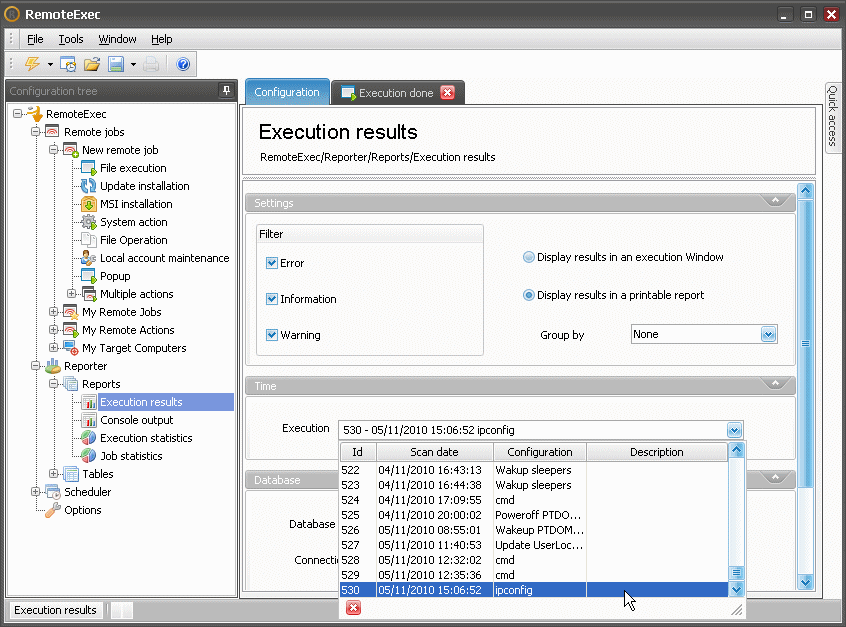Click the save disk toolbar icon
This screenshot has width=846, height=627.
tap(116, 64)
